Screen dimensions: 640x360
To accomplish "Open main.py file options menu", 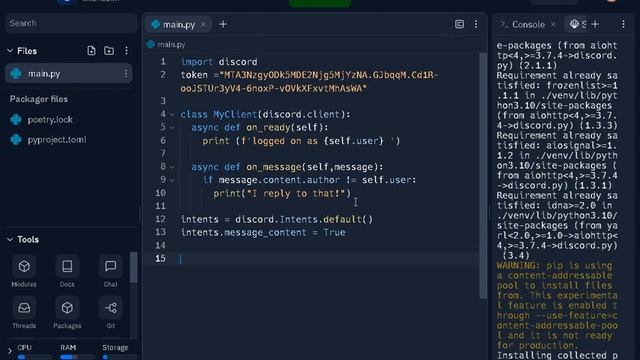I will click(126, 73).
